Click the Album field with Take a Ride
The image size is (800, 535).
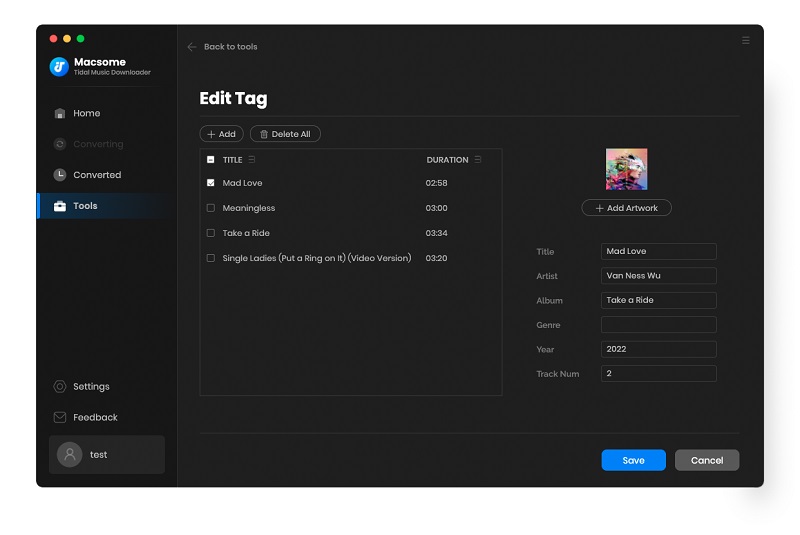(659, 300)
